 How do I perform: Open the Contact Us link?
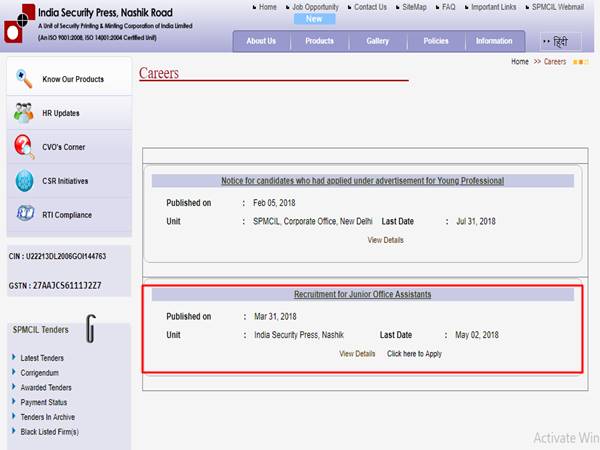click(370, 7)
